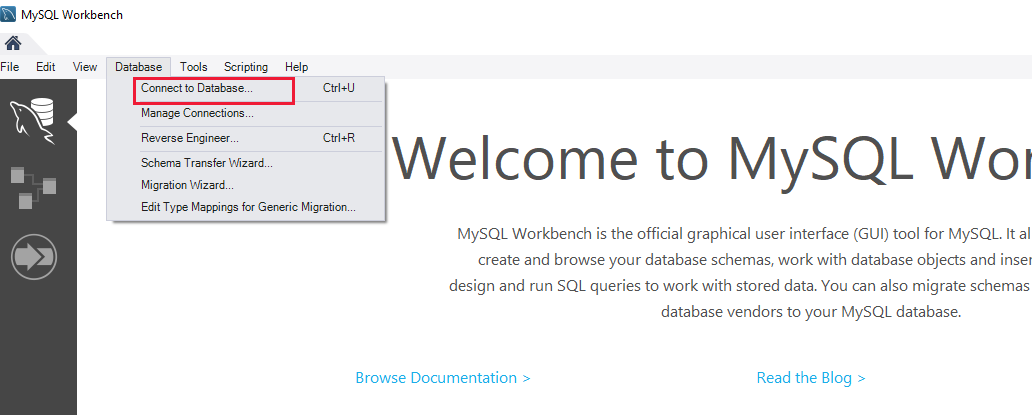Follow the Browse Documentation link
Viewport: 1032px width, 415px height.
point(443,378)
